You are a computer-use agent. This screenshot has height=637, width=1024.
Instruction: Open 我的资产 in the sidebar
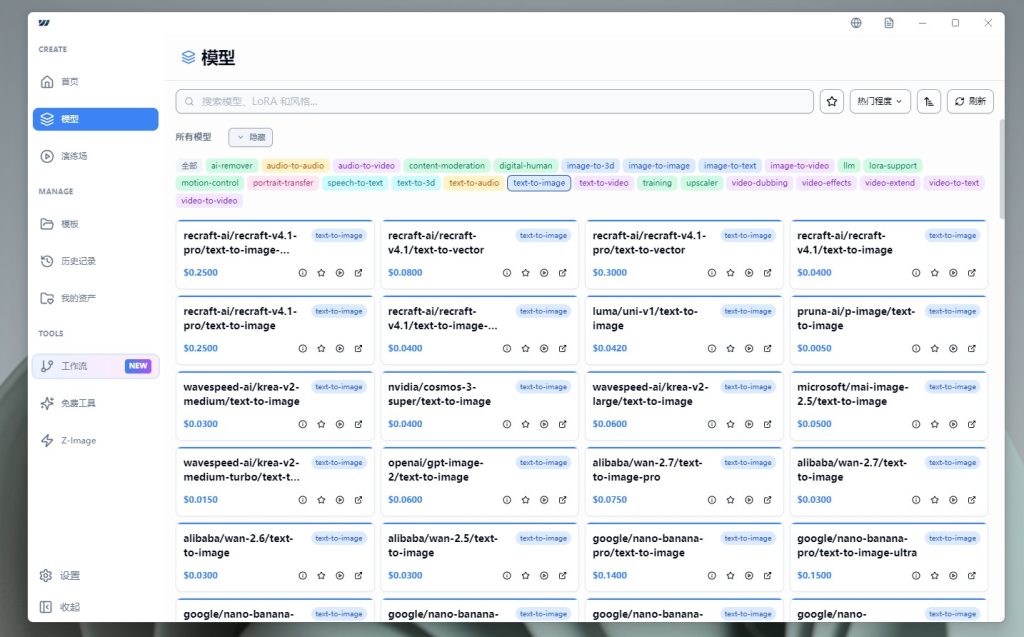coord(95,298)
